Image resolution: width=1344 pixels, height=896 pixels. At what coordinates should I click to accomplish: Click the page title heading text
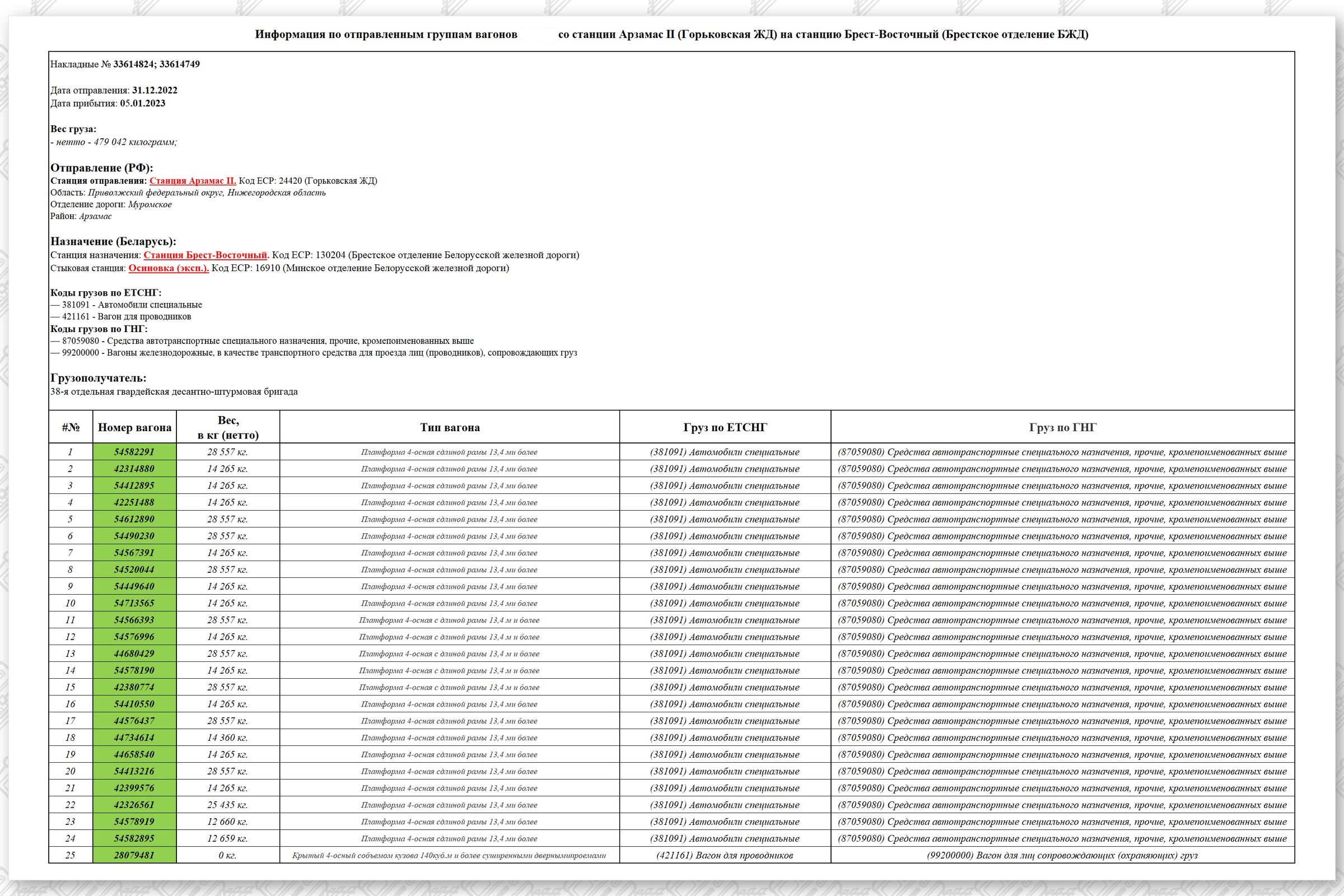pos(671,34)
